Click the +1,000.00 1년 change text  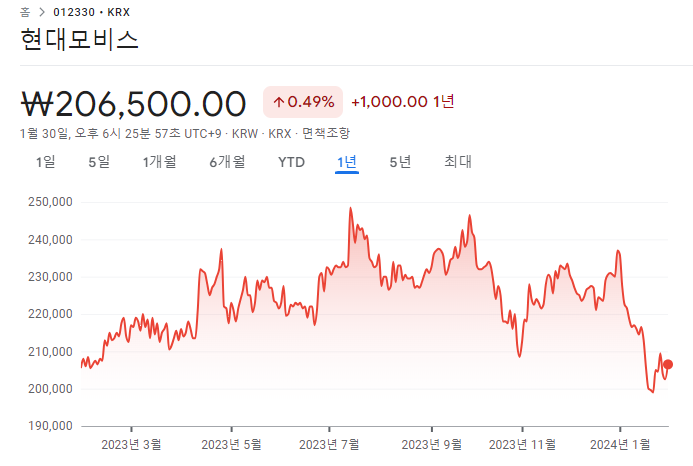tap(403, 102)
